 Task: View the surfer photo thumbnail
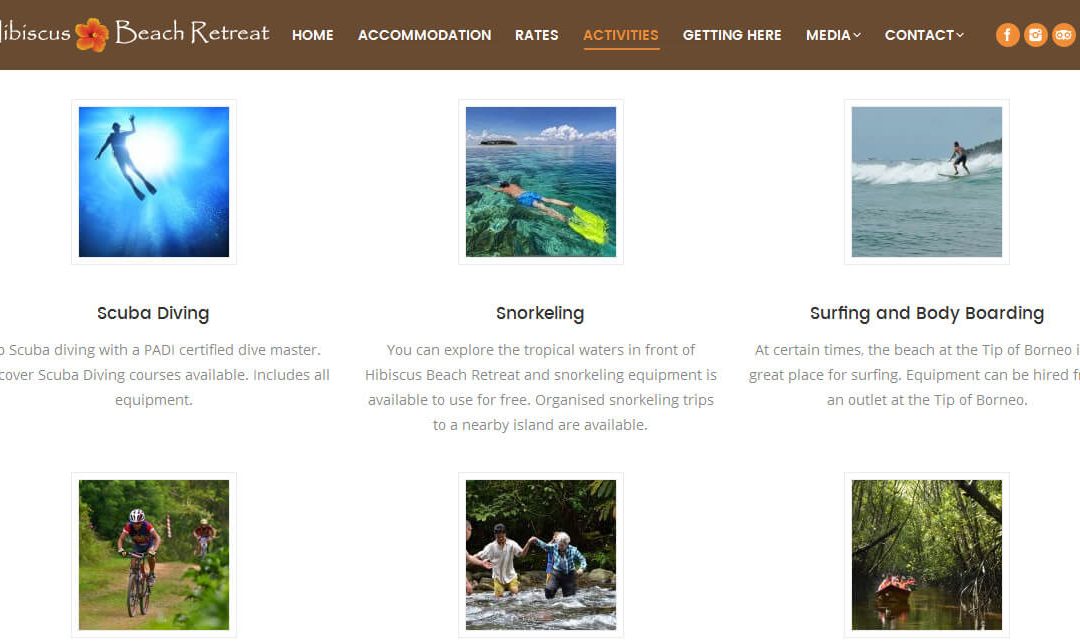tap(926, 182)
